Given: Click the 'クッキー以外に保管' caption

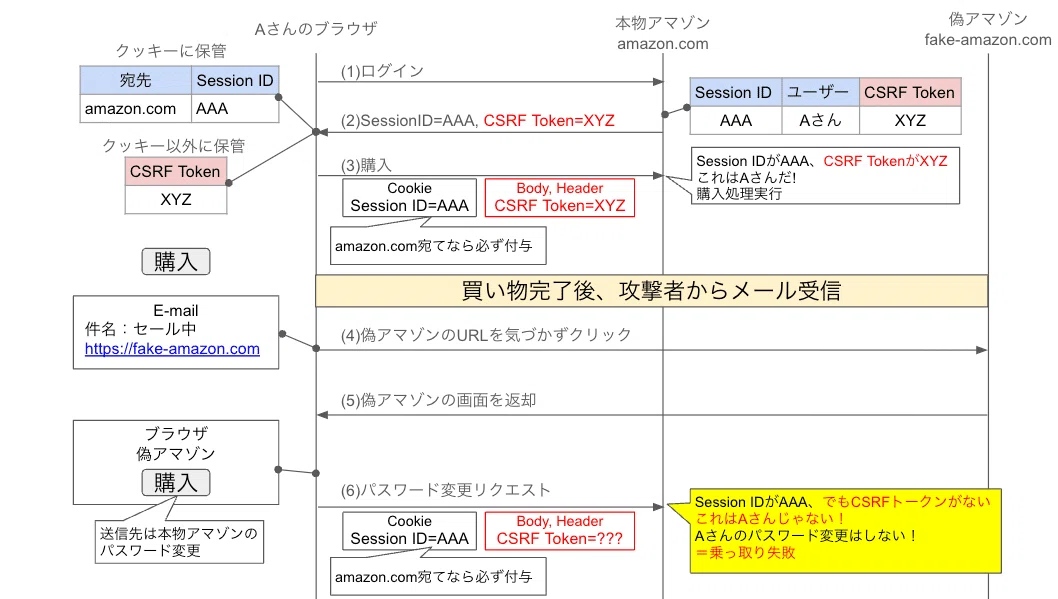Looking at the screenshot, I should 174,146.
